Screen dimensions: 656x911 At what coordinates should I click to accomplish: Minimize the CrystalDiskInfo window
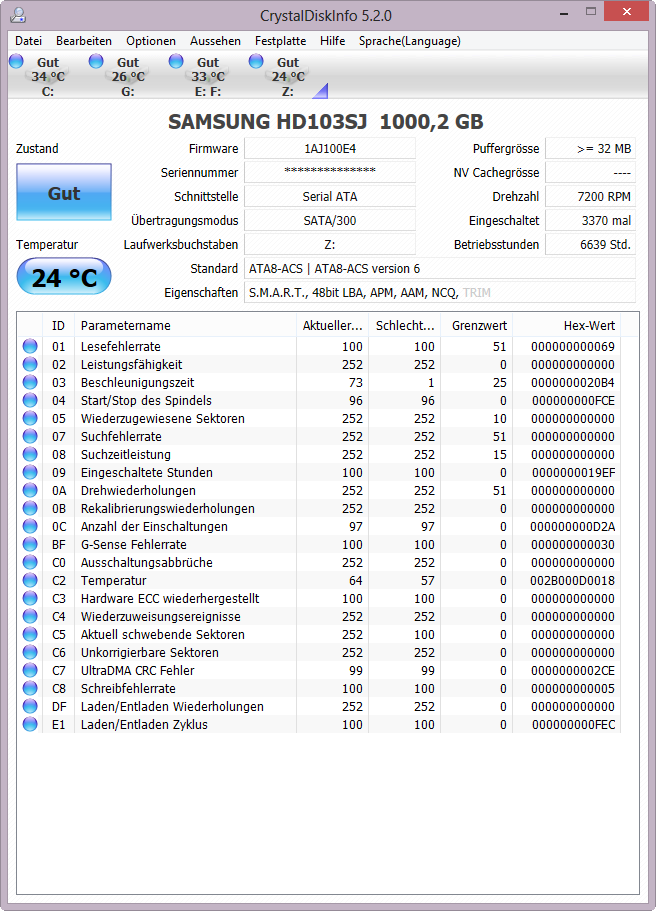(x=564, y=13)
